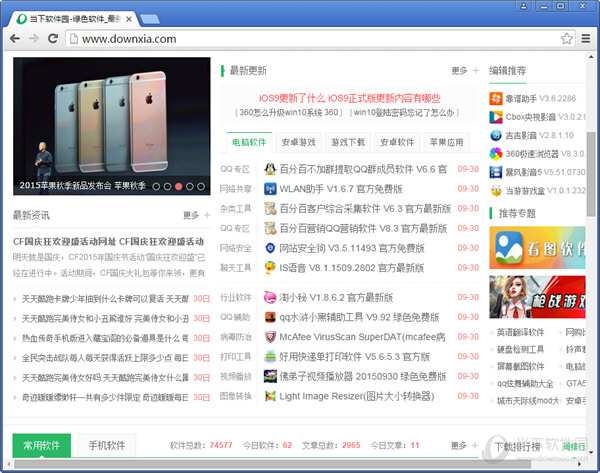
Task: Switch to the 游戏下载 tab
Action: tap(348, 142)
